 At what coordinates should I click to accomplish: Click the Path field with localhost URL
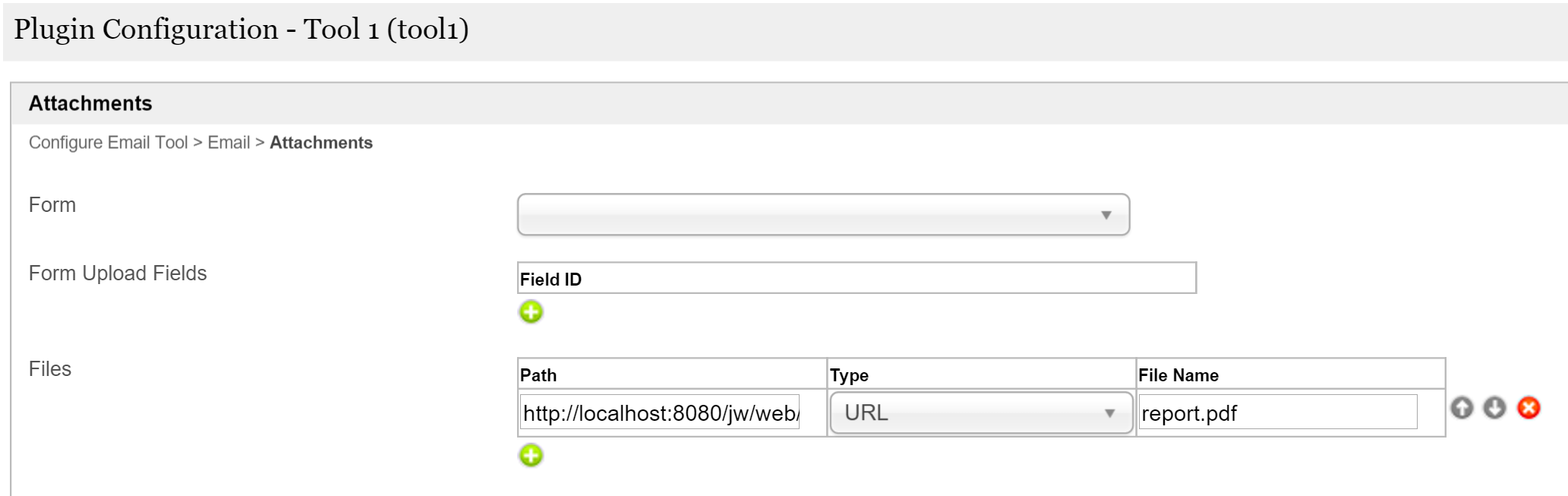(x=659, y=413)
